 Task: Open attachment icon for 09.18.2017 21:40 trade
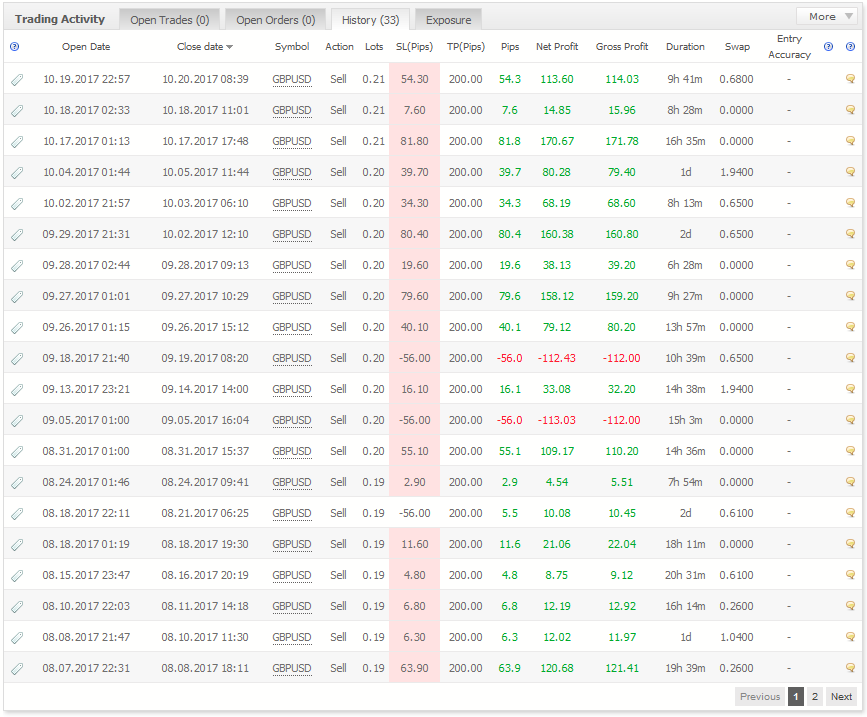pos(17,359)
